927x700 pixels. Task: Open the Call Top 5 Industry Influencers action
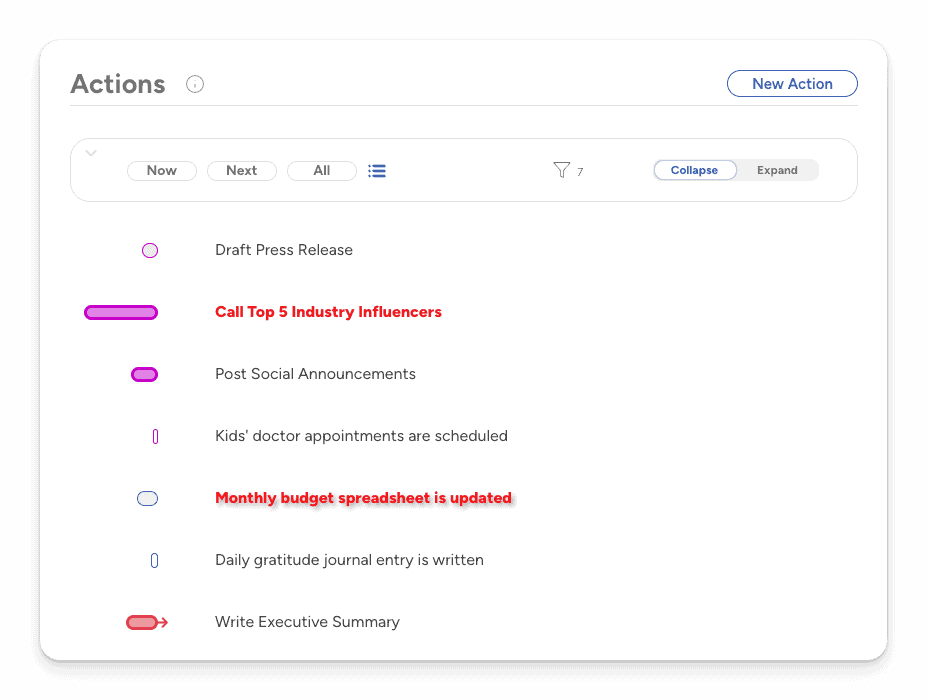[328, 312]
